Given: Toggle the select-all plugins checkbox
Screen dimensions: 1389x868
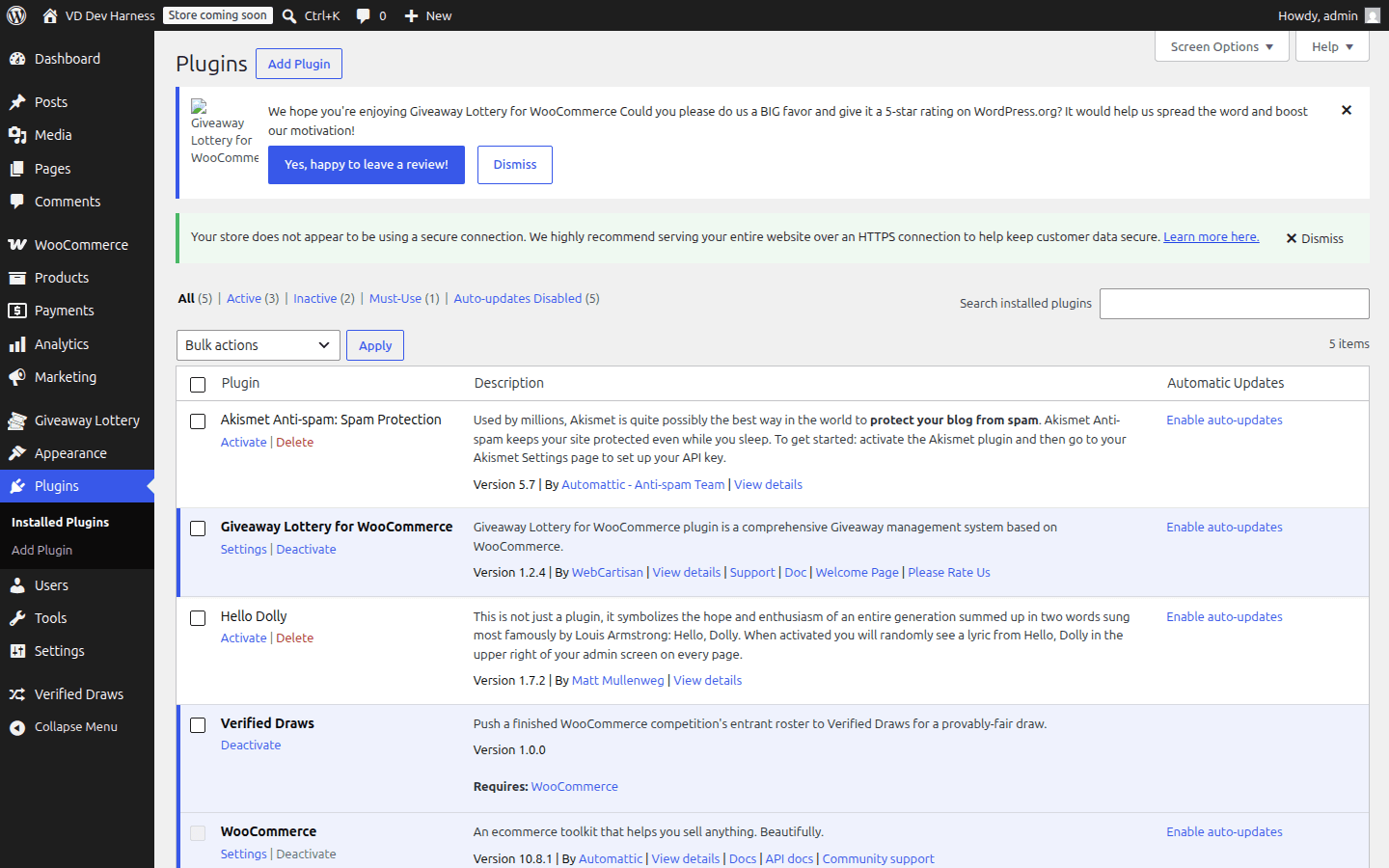Looking at the screenshot, I should tap(198, 385).
